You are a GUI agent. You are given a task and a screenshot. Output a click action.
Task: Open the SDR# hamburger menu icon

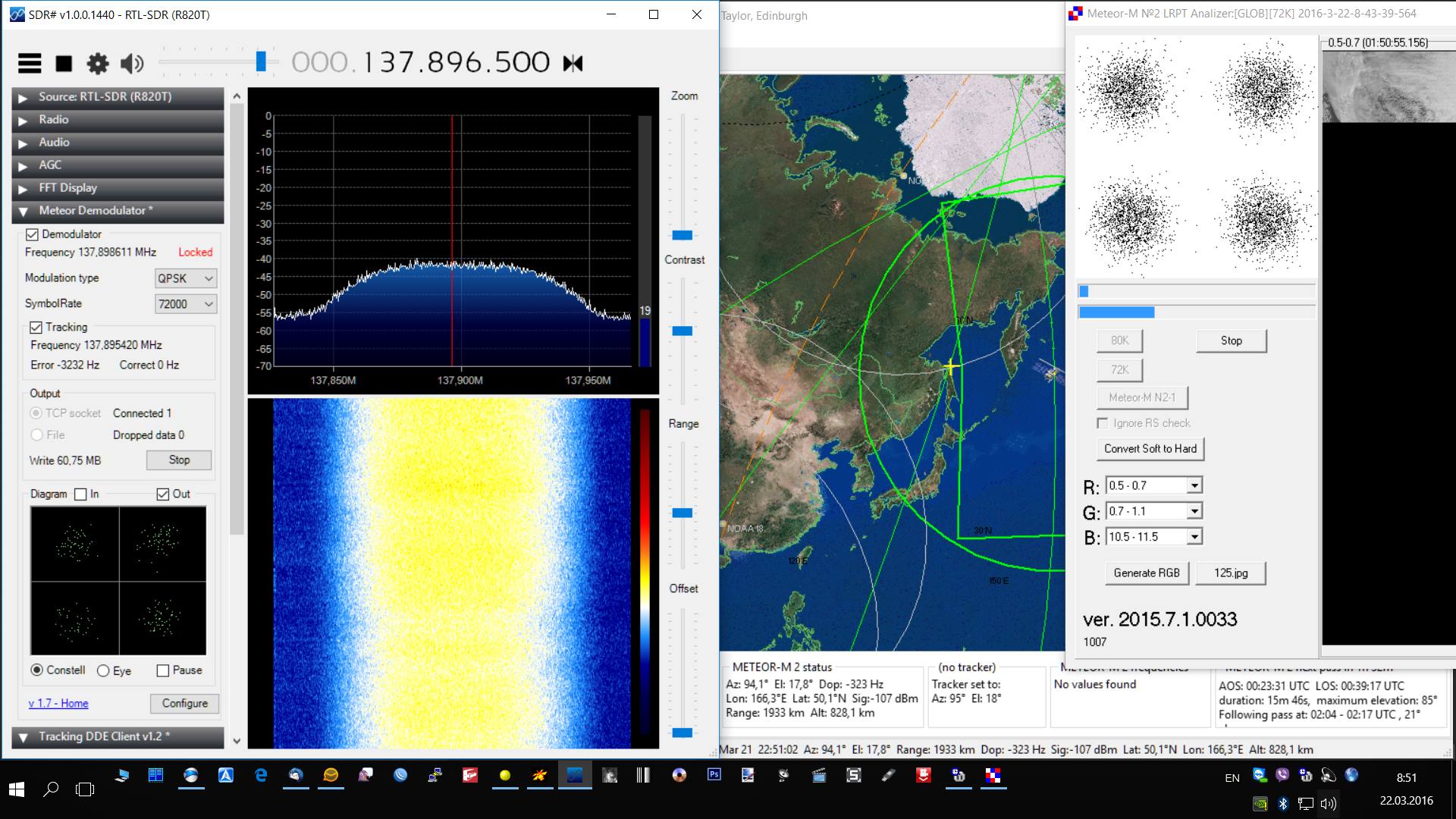point(30,63)
